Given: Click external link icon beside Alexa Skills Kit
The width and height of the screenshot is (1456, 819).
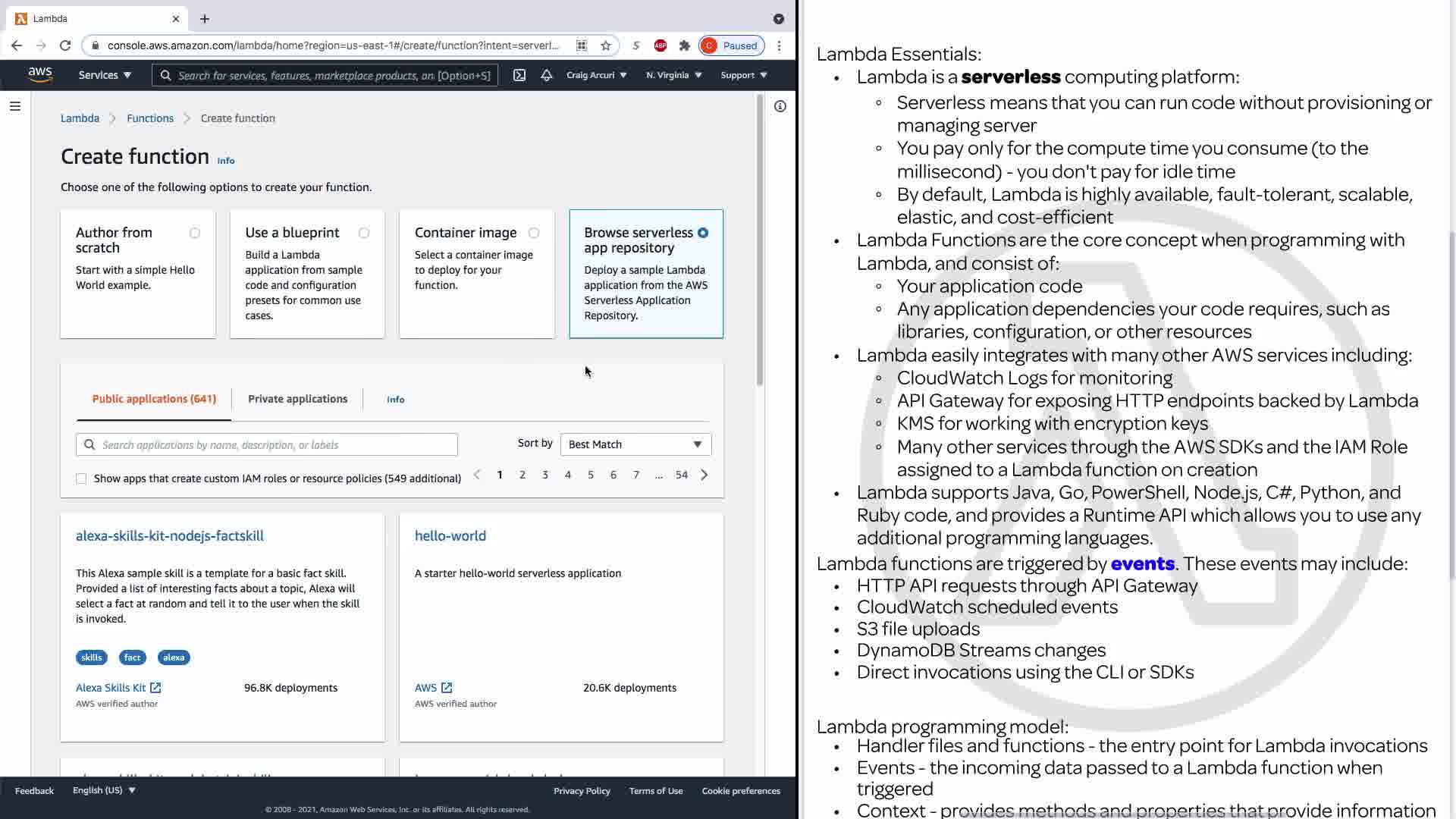Looking at the screenshot, I should [x=155, y=688].
